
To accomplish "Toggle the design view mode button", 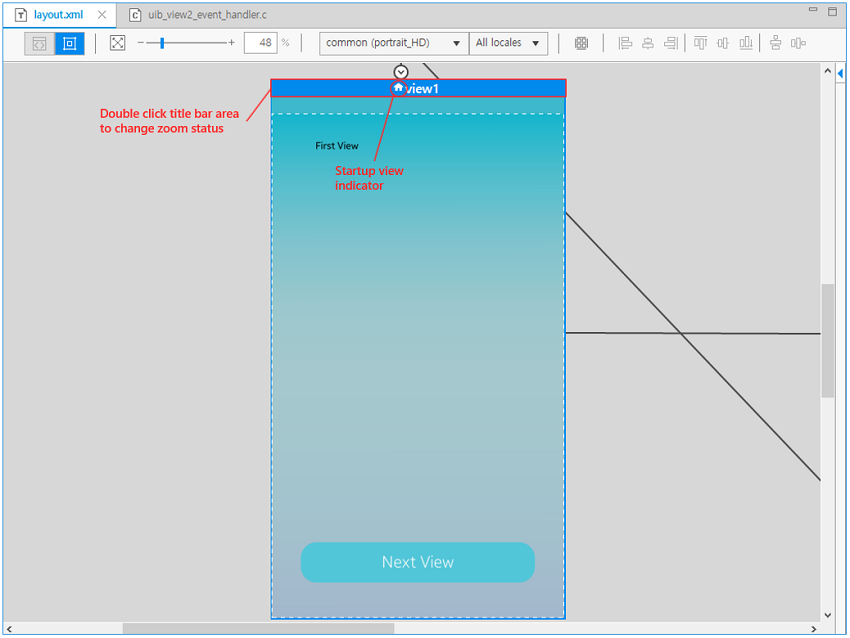I will [x=69, y=43].
